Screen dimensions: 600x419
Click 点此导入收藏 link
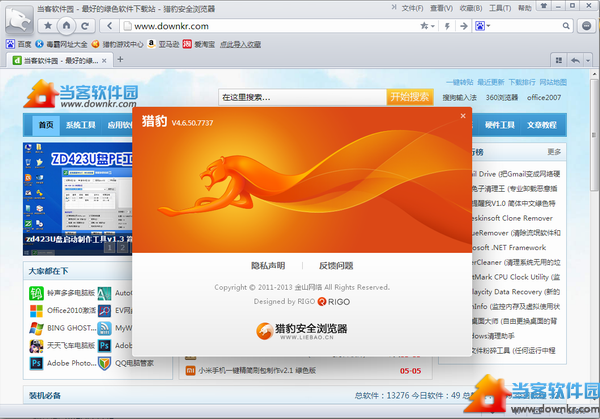tap(240, 44)
